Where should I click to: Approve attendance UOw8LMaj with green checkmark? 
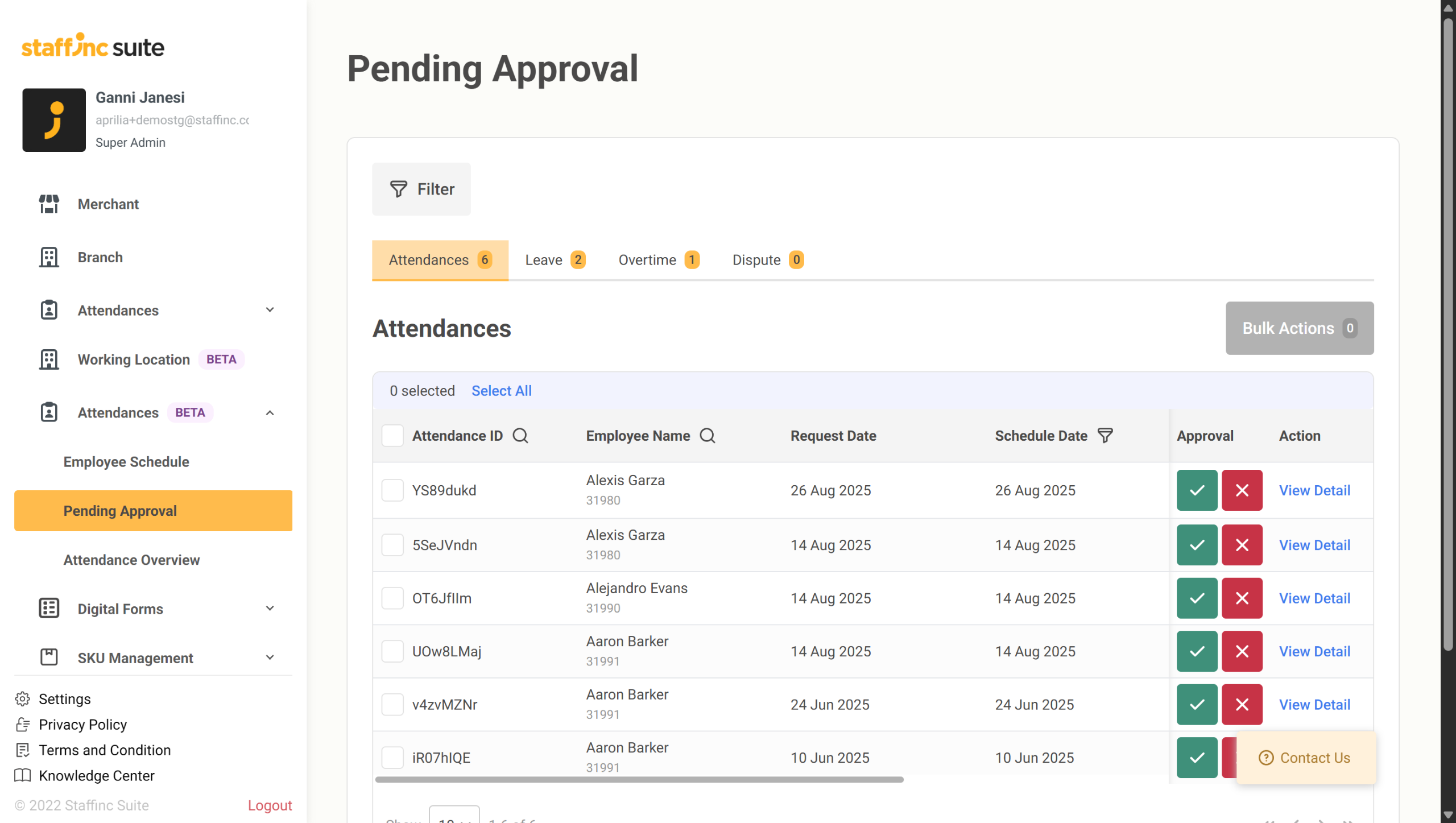pos(1196,651)
